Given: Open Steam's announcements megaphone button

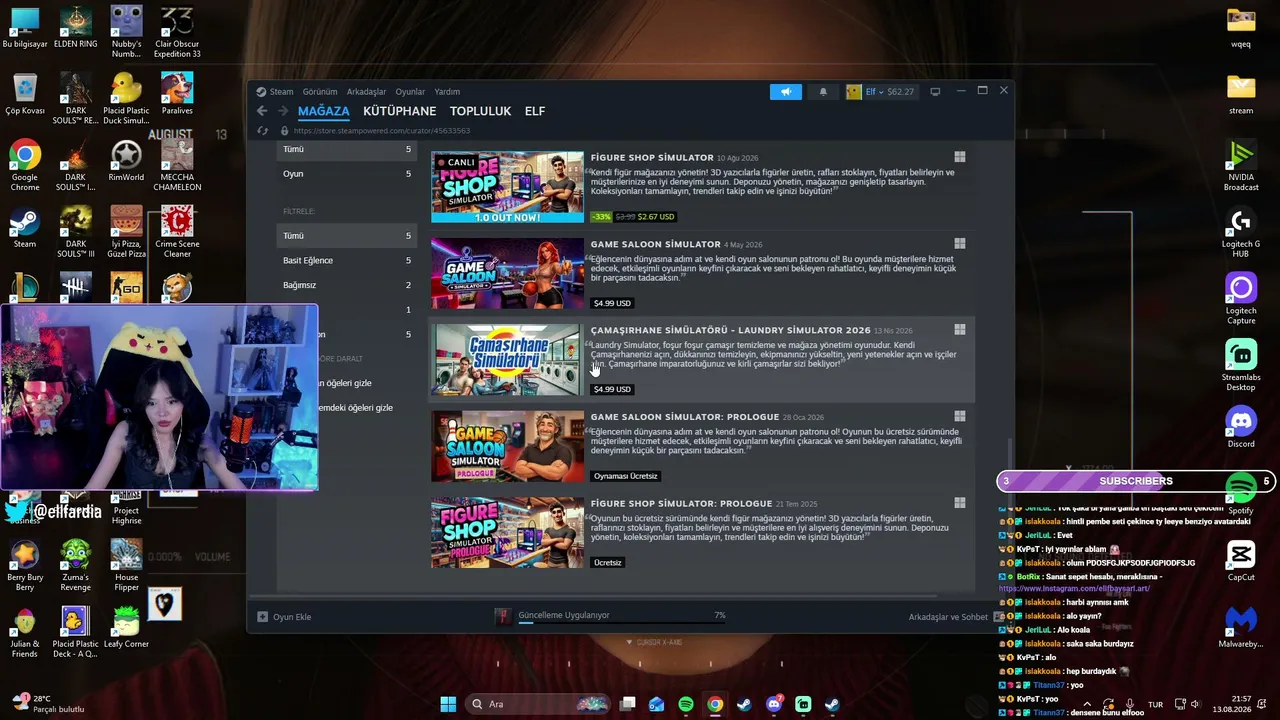Looking at the screenshot, I should point(786,92).
